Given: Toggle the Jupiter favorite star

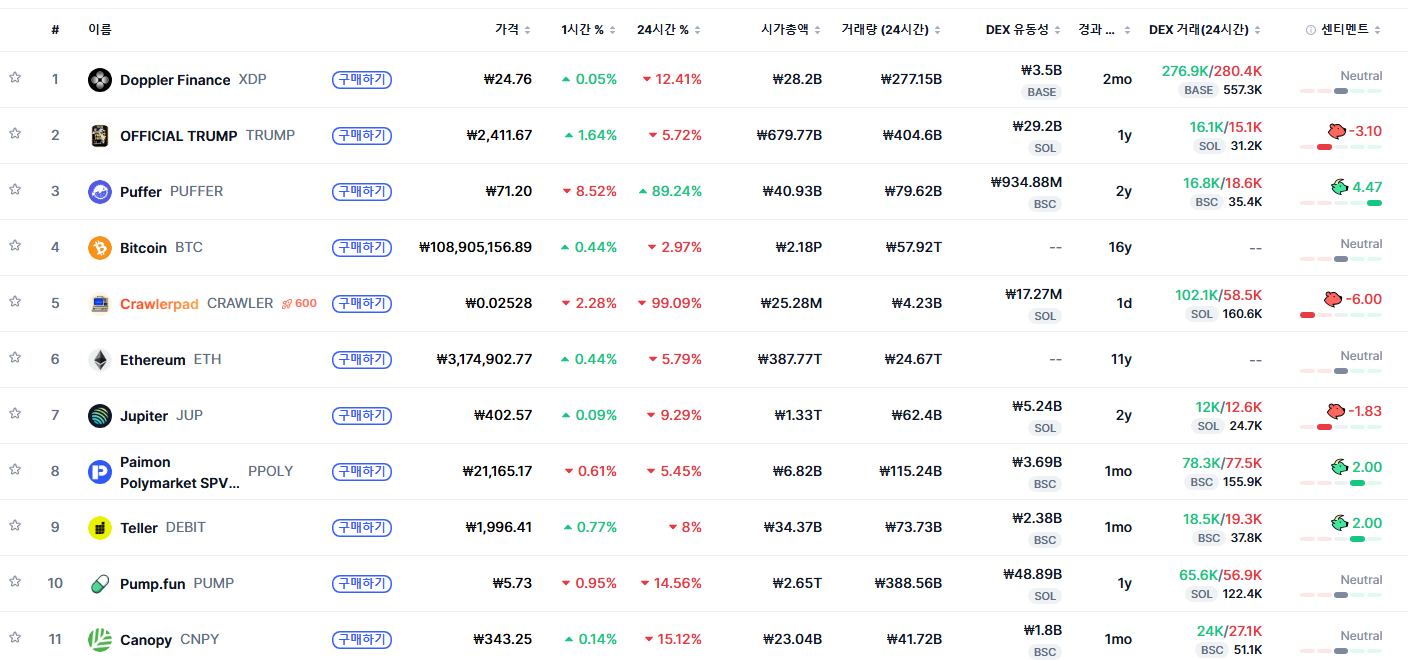Looking at the screenshot, I should (15, 414).
